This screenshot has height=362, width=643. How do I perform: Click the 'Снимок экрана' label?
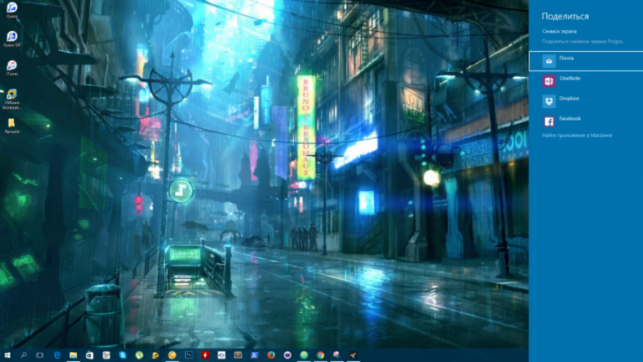pyautogui.click(x=559, y=31)
